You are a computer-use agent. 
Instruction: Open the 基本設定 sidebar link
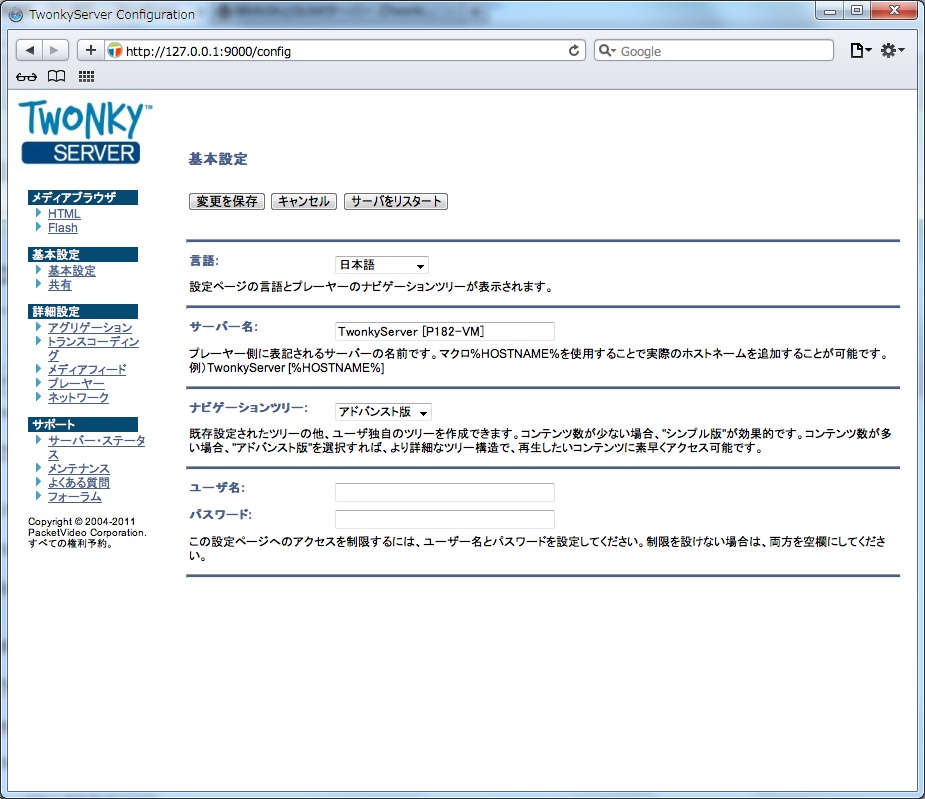[71, 271]
